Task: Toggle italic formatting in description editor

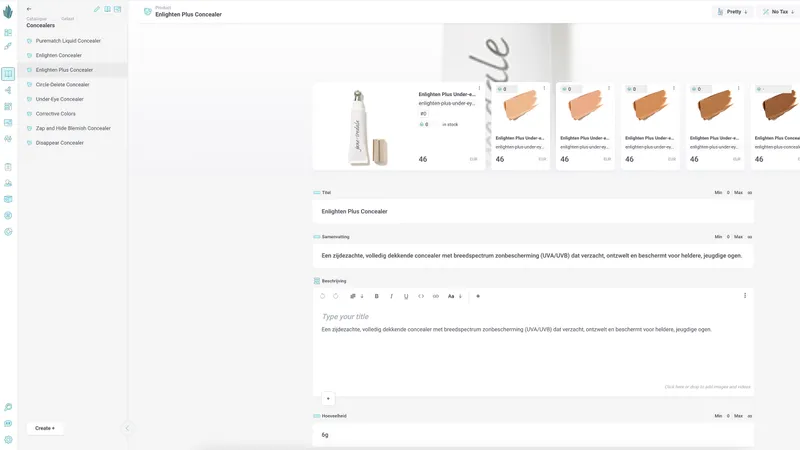Action: pos(391,296)
